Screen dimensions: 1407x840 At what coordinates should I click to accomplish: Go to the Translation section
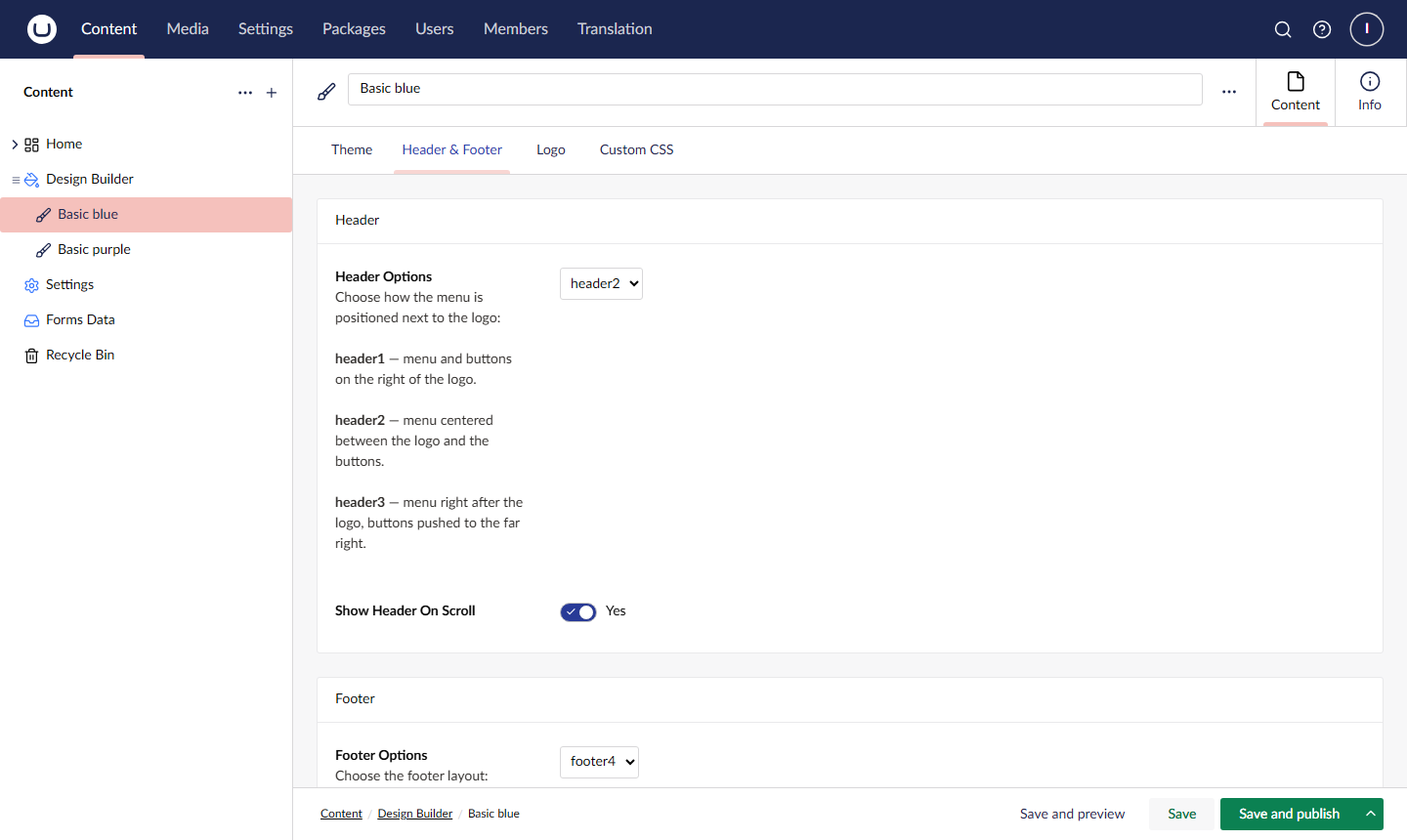[615, 29]
